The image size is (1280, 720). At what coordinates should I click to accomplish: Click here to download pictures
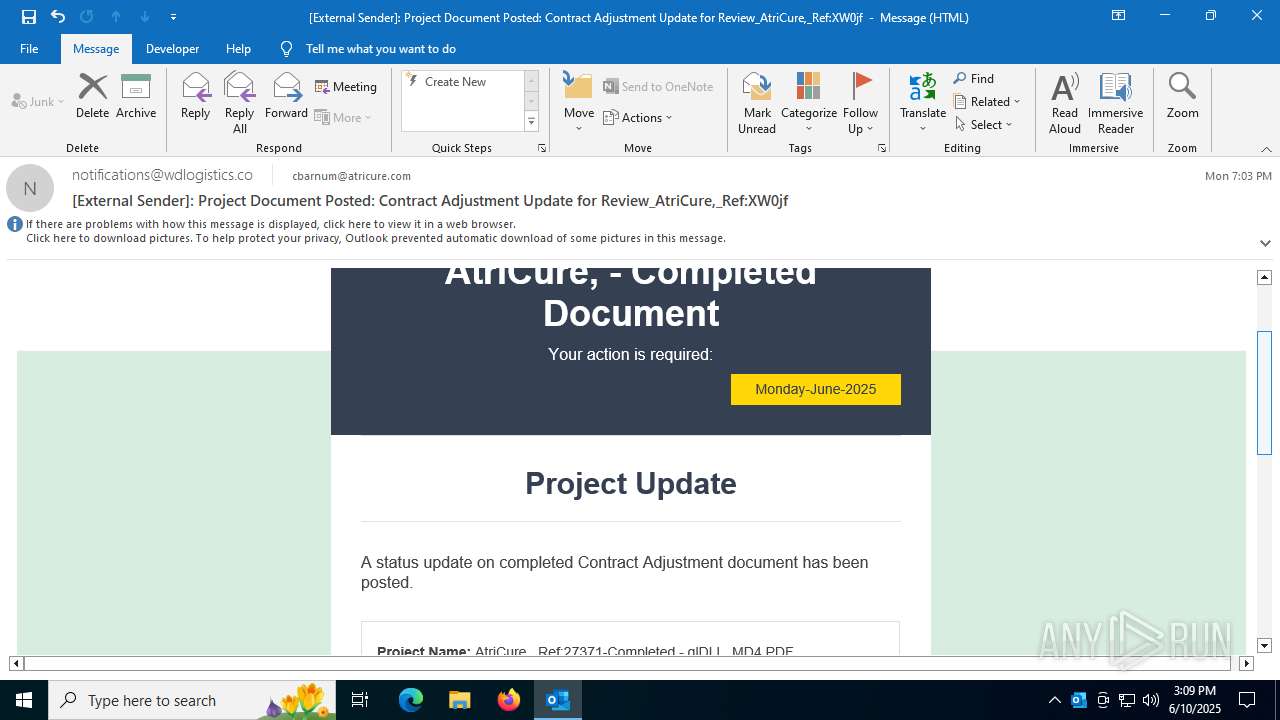(x=376, y=238)
